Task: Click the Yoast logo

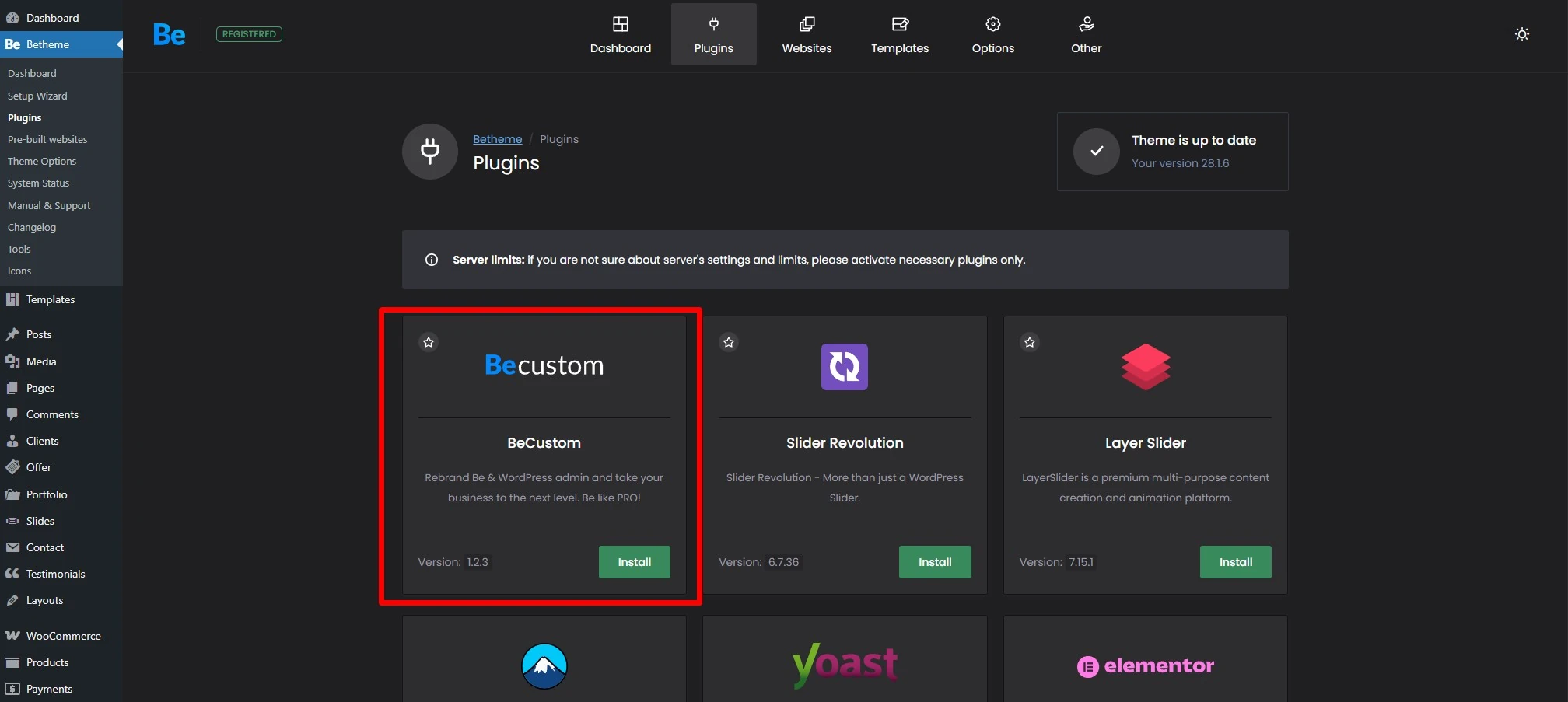Action: coord(845,665)
